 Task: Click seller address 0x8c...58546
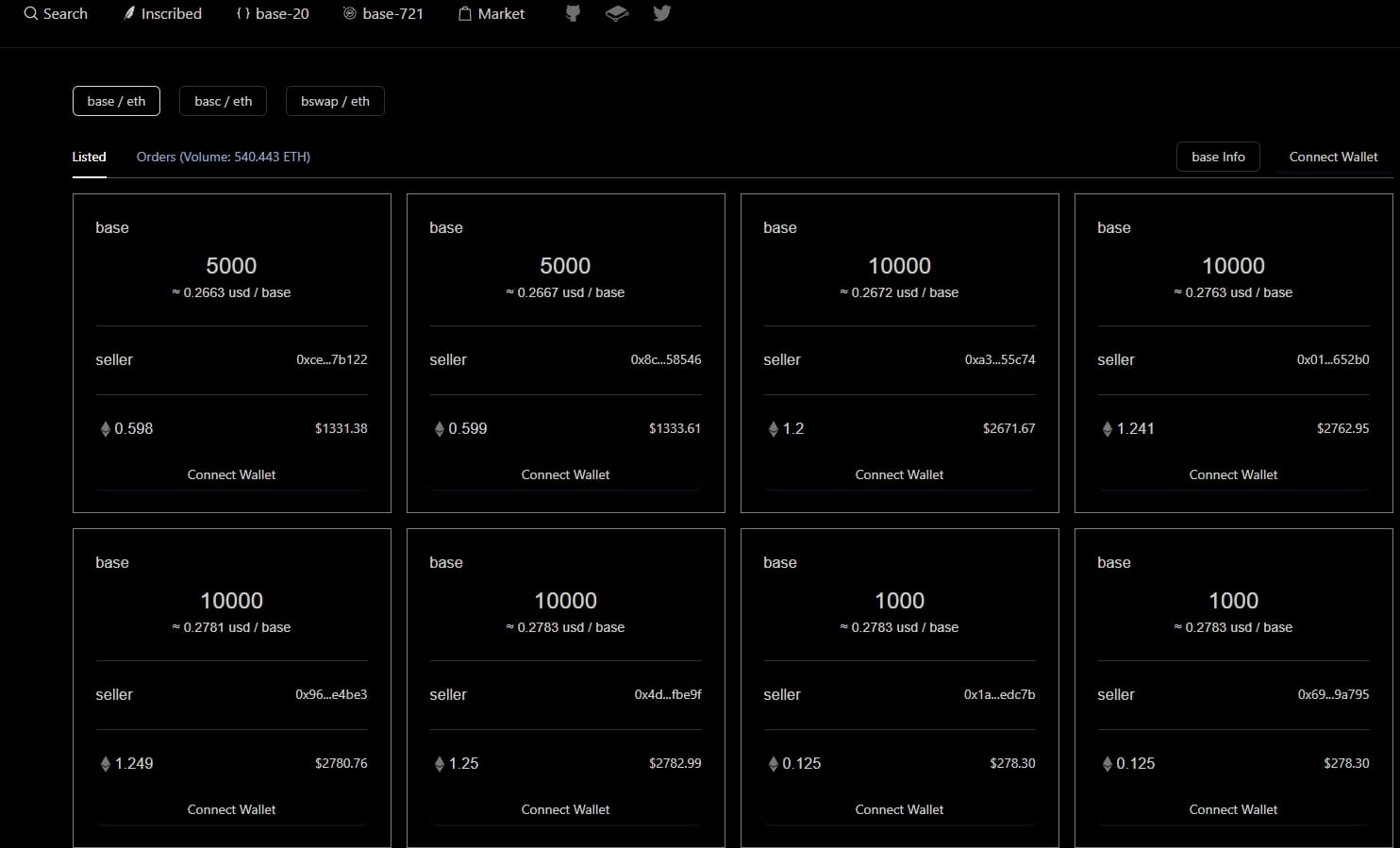click(665, 359)
